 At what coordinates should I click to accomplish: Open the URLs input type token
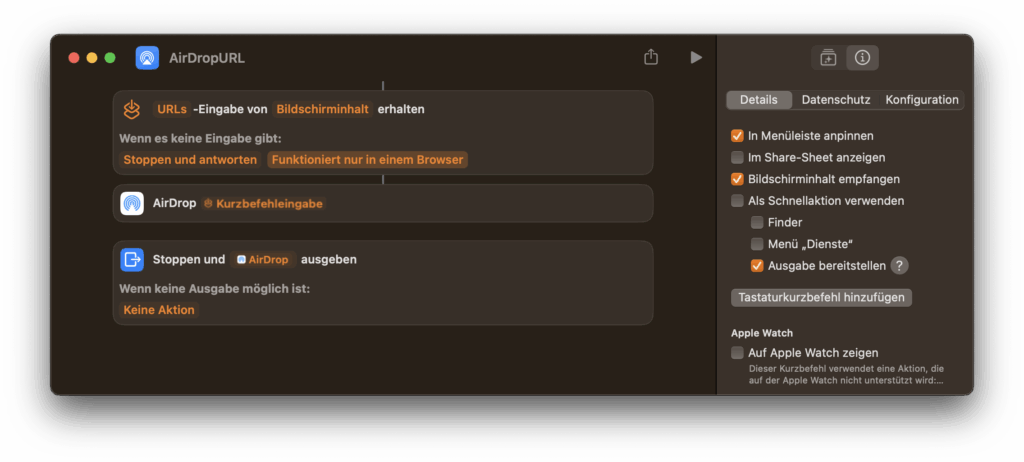pos(172,109)
